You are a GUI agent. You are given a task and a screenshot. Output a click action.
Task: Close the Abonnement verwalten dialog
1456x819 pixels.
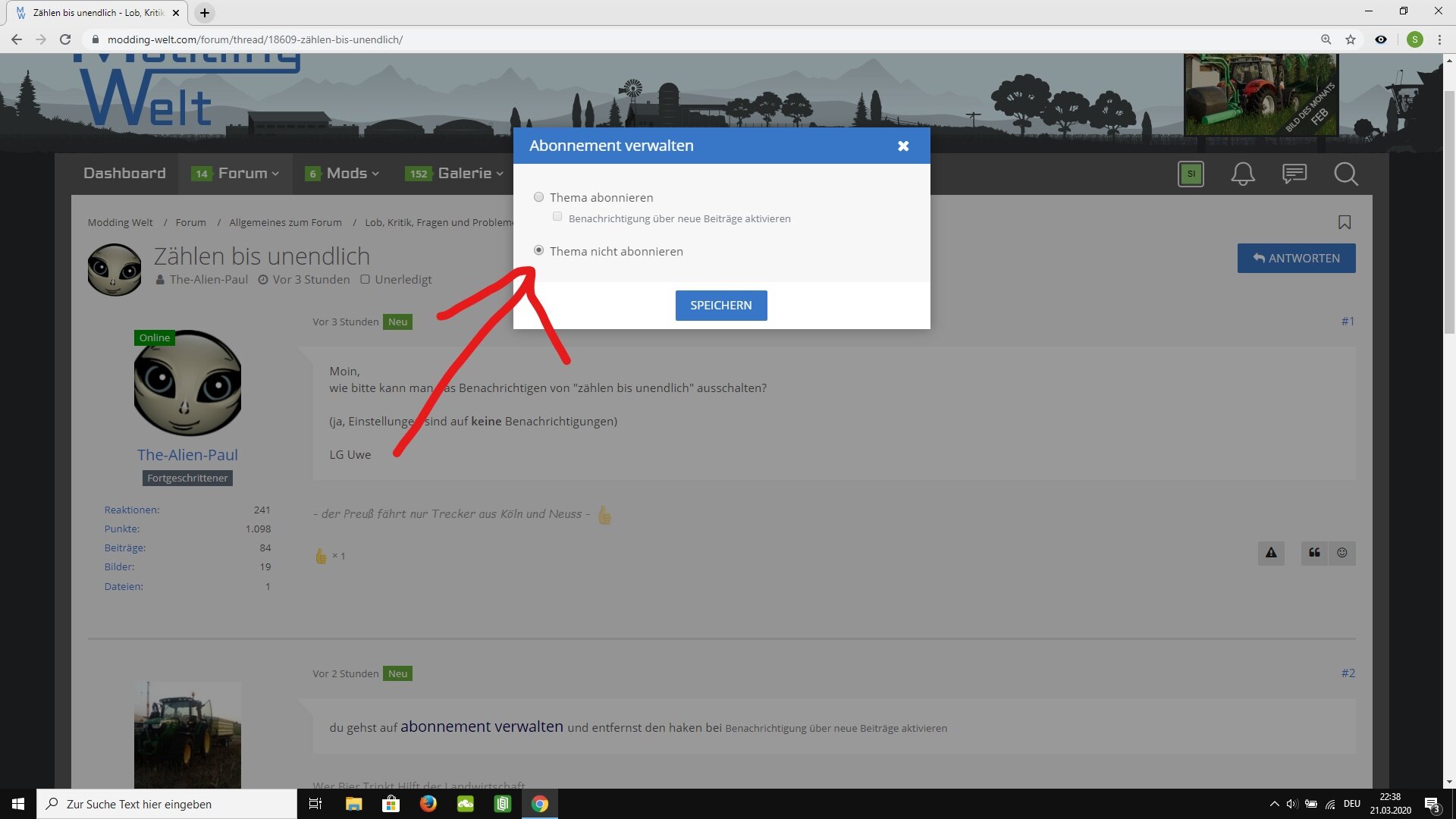click(x=902, y=146)
